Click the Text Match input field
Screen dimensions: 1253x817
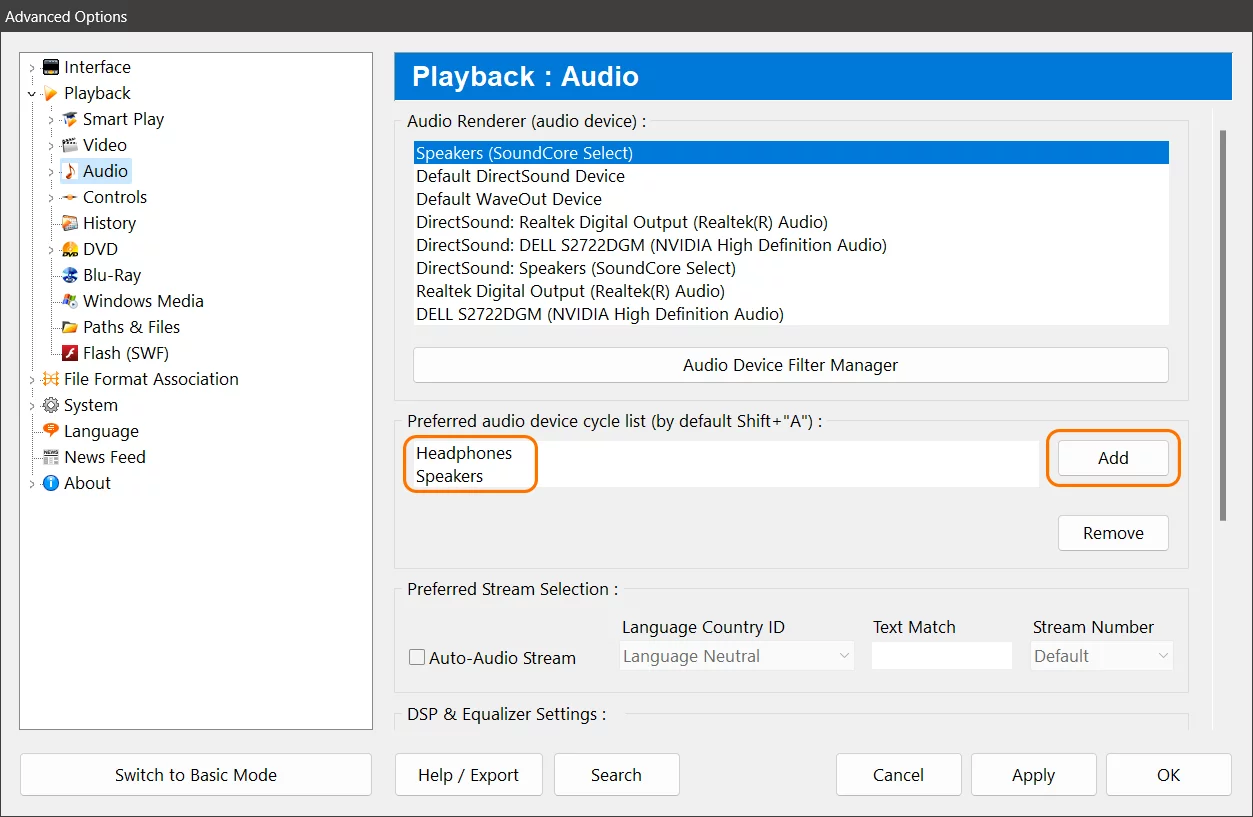(x=942, y=656)
